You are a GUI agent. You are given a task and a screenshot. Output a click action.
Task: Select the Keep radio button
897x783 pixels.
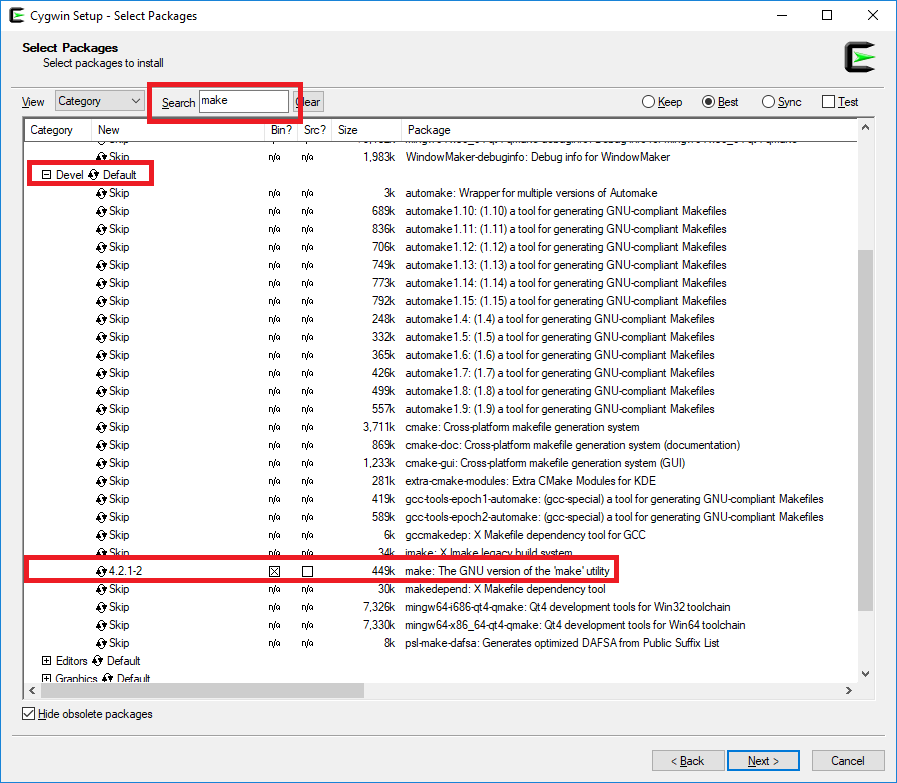point(648,102)
